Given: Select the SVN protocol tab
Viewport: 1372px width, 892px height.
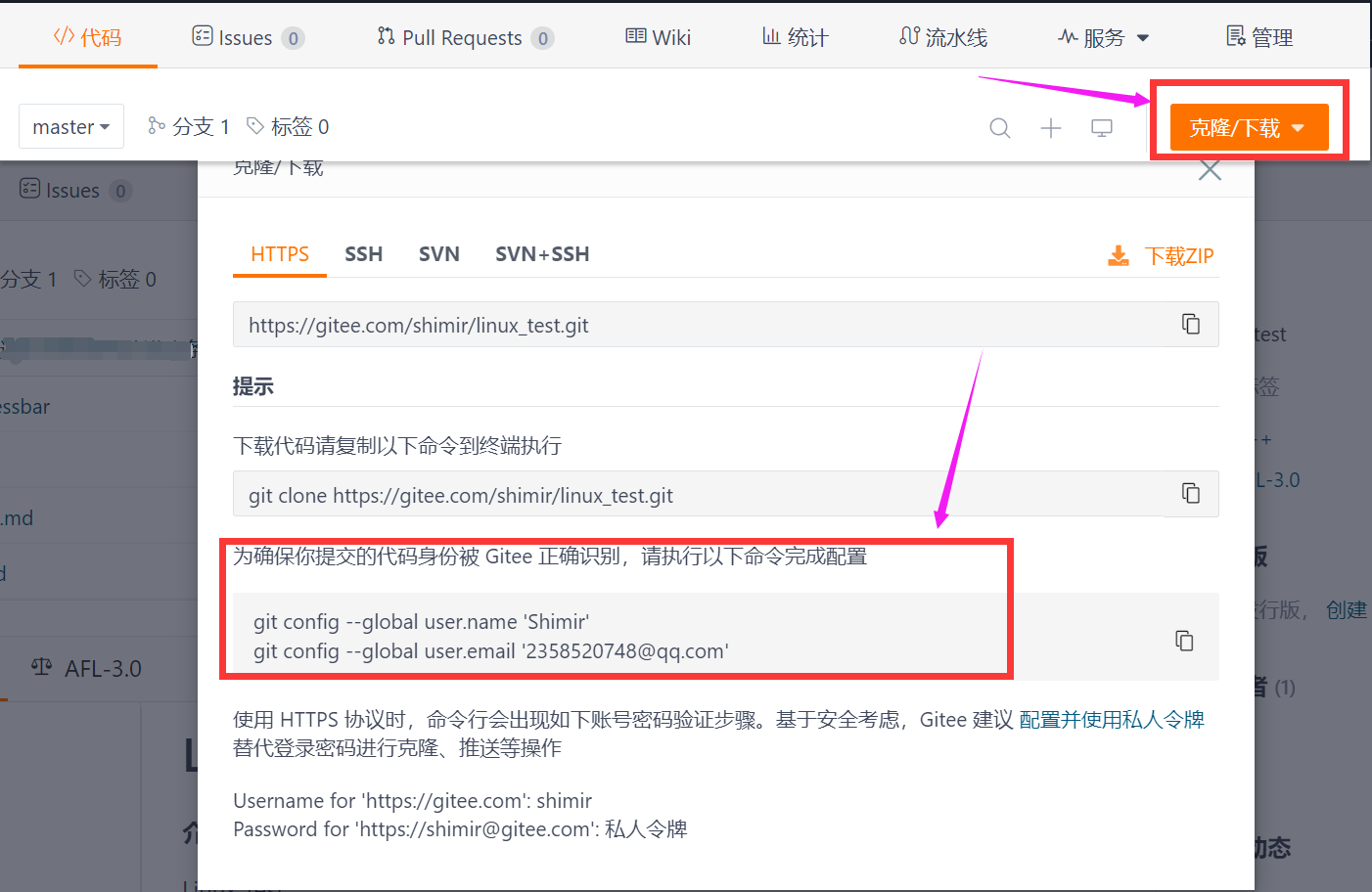Looking at the screenshot, I should point(439,254).
